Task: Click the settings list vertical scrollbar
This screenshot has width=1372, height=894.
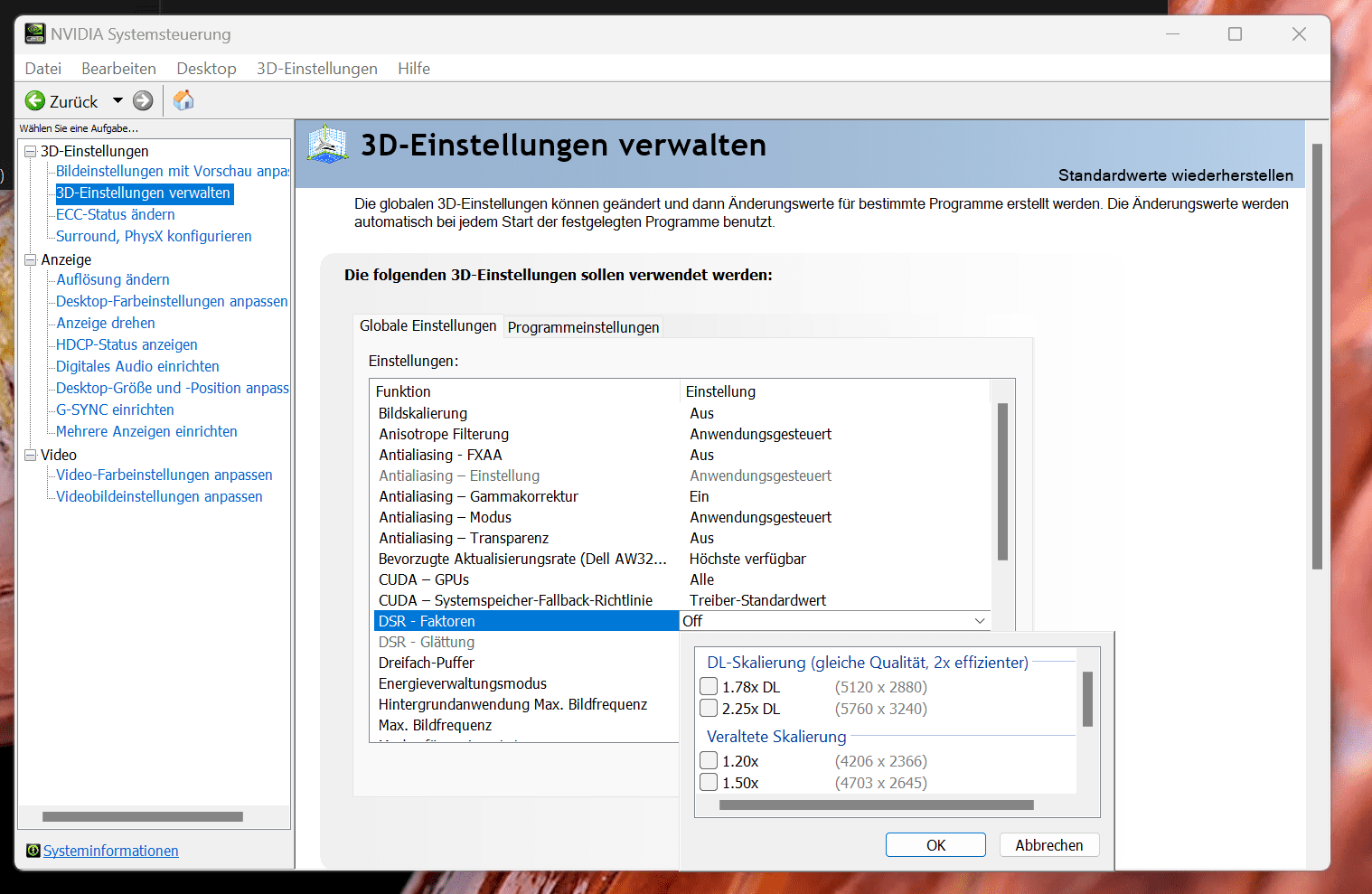Action: (x=1002, y=482)
